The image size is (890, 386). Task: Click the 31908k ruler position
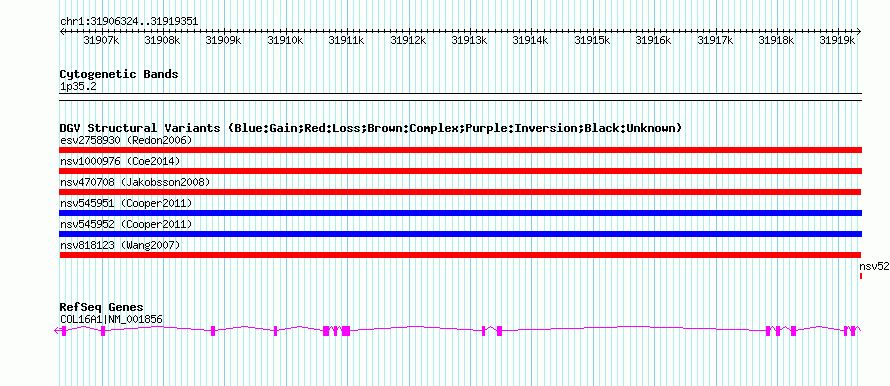(x=162, y=40)
